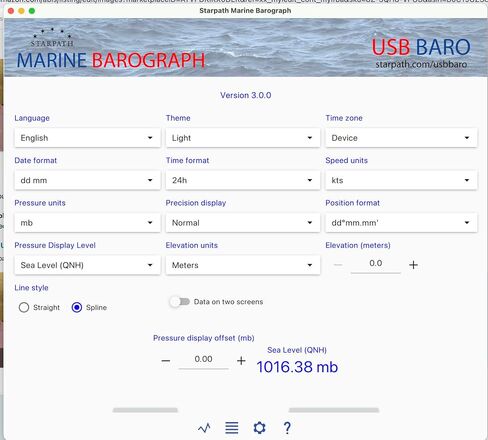Open the barograph chart view icon

tap(204, 428)
